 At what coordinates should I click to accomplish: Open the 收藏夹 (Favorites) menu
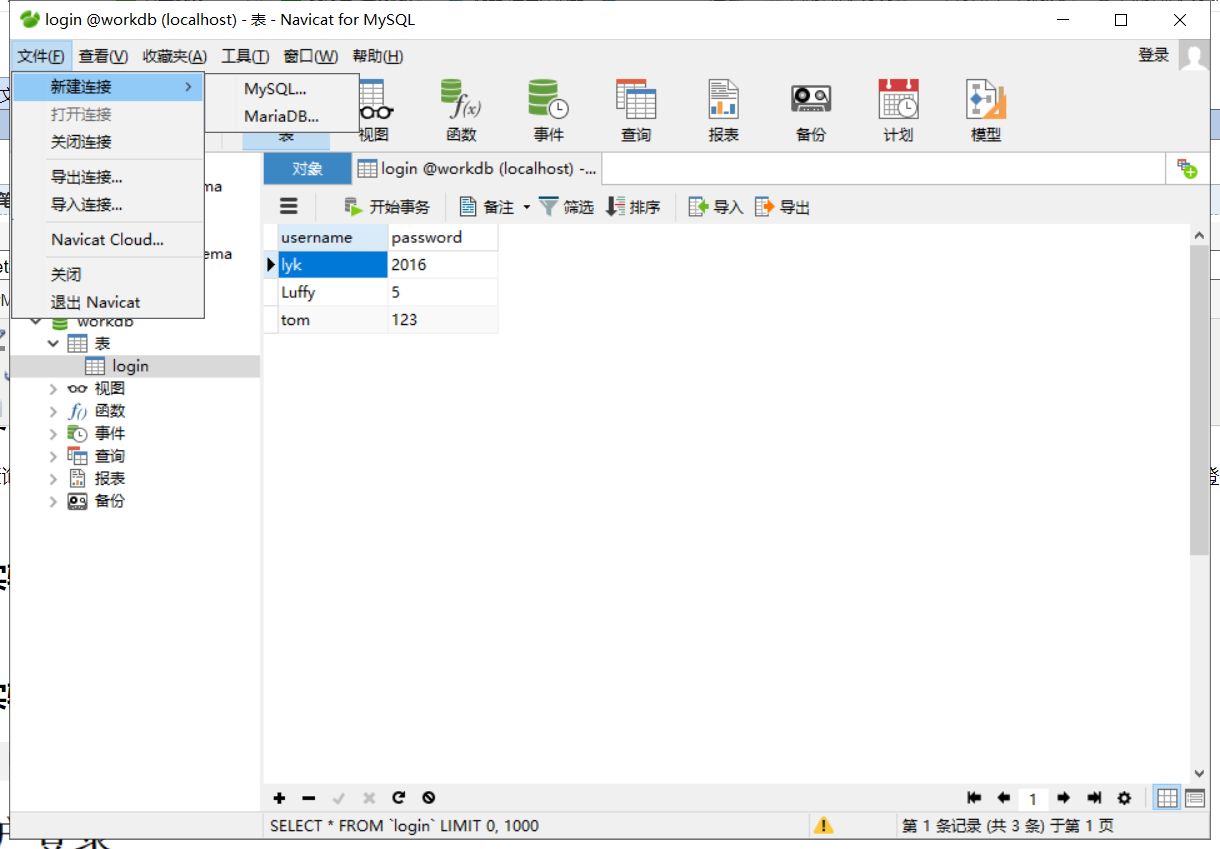174,56
